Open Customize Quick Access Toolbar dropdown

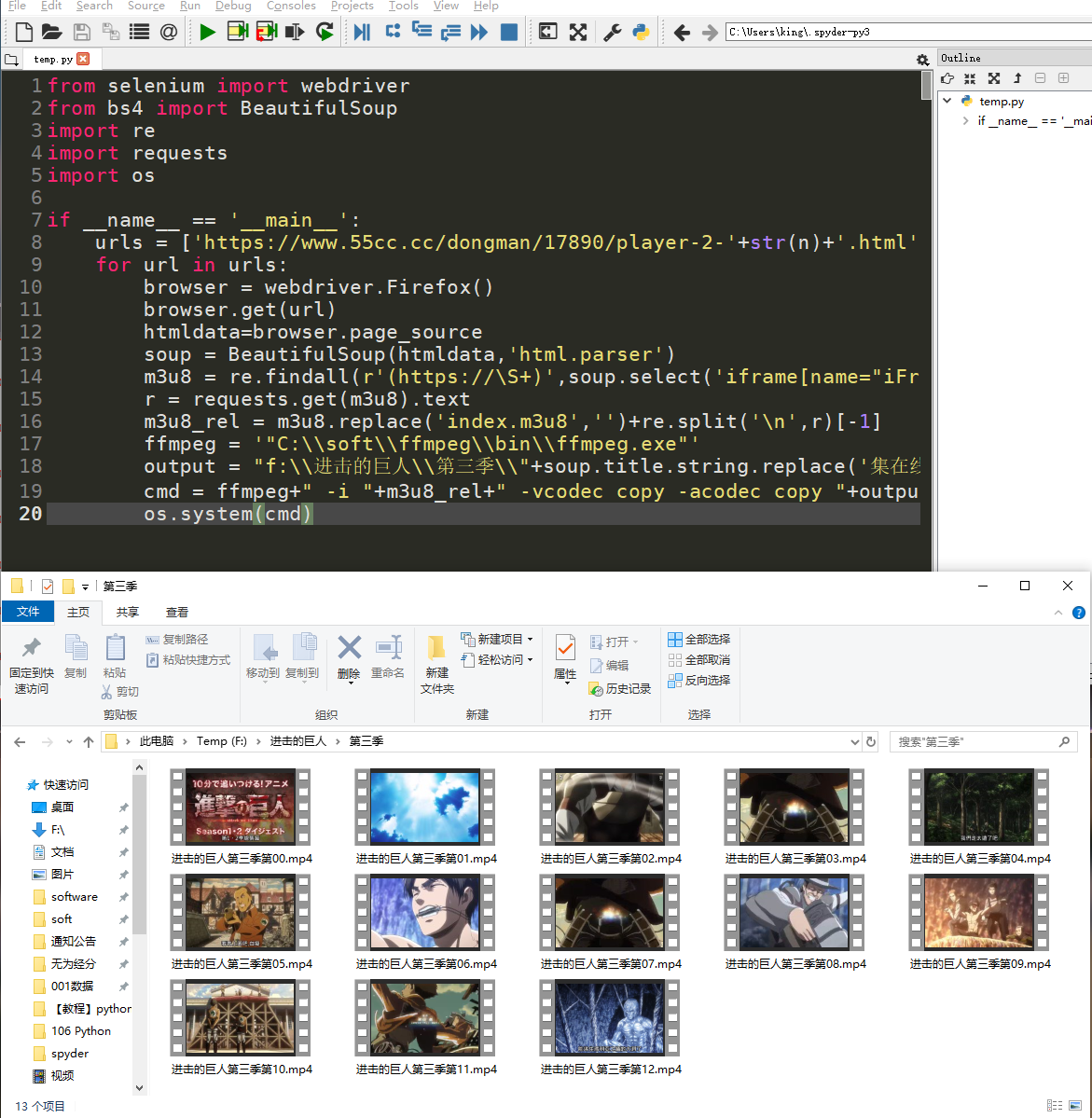tap(85, 587)
